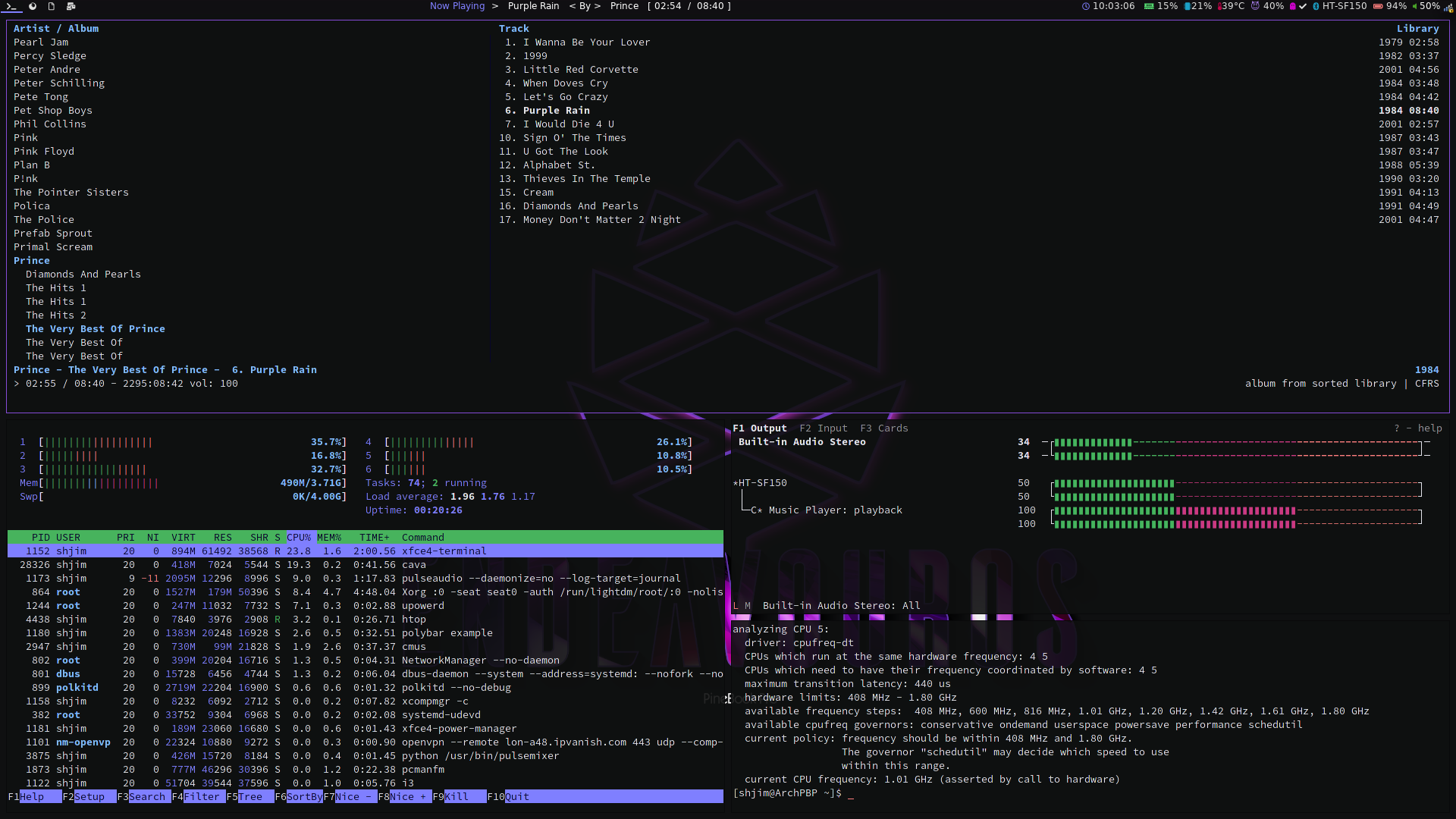1456x819 pixels.
Task: Open the browser workspace icon in the top bar
Action: click(x=32, y=6)
